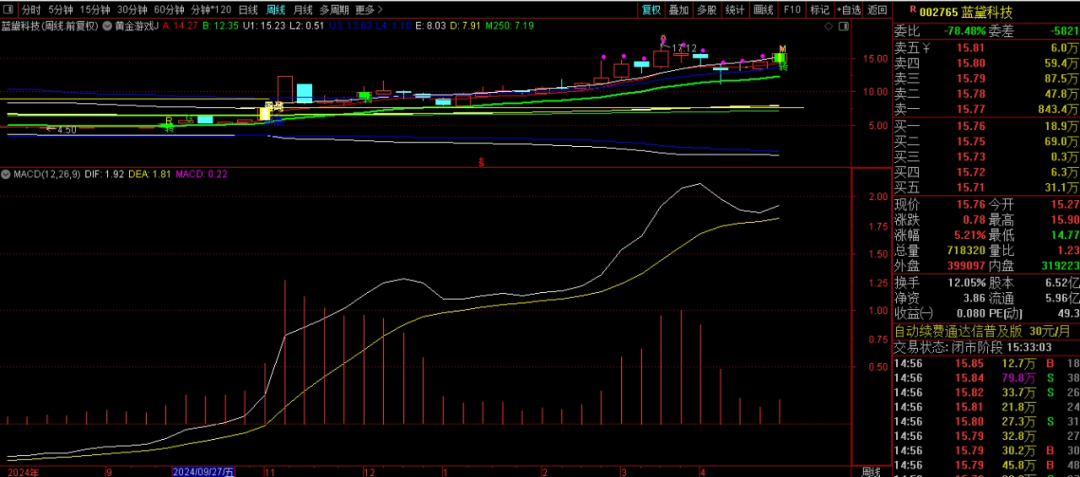The width and height of the screenshot is (1080, 477).
Task: Click the 2024/09/27 date marker on the timeline
Action: [203, 471]
